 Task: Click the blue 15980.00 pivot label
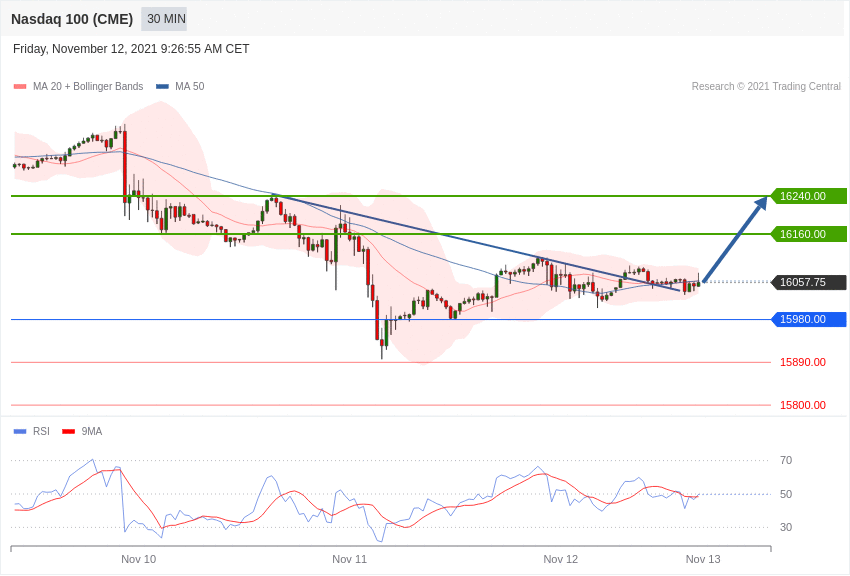[x=808, y=319]
